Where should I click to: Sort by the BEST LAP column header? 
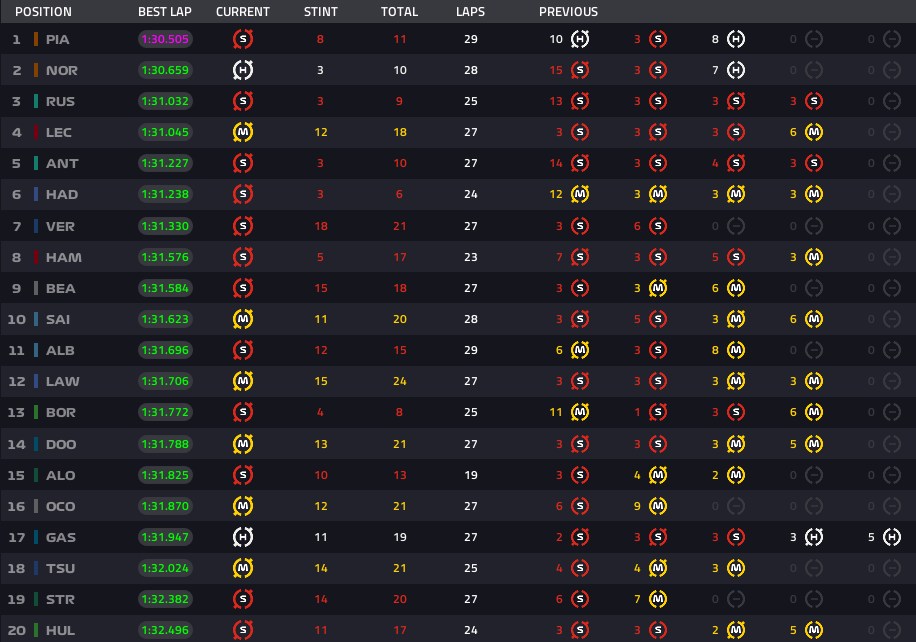(x=165, y=12)
